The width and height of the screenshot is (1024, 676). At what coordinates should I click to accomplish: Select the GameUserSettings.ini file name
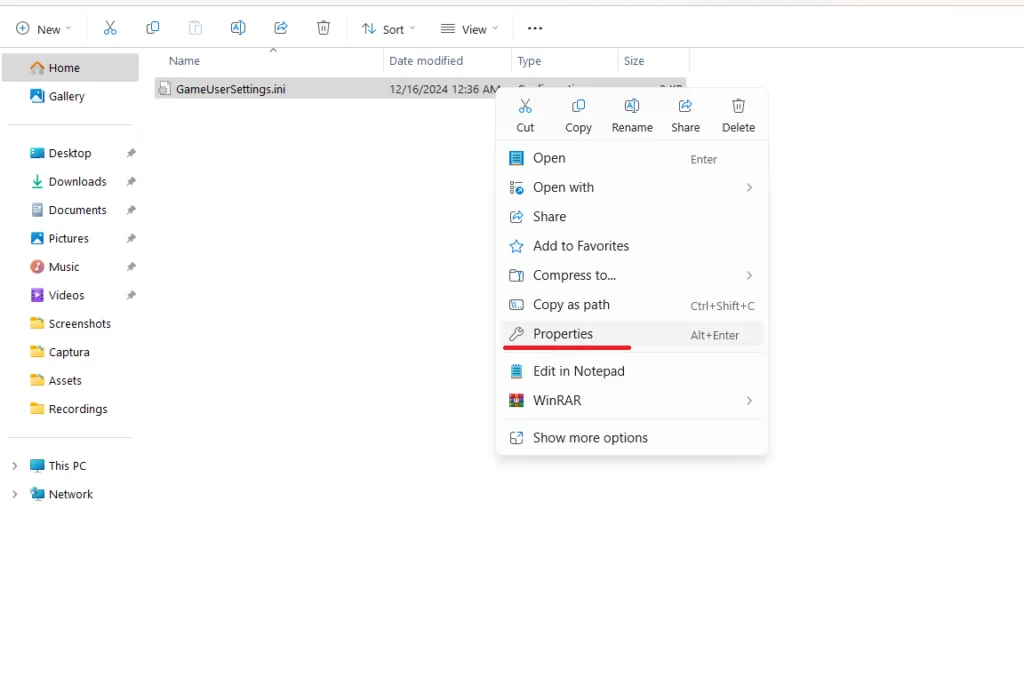[231, 89]
